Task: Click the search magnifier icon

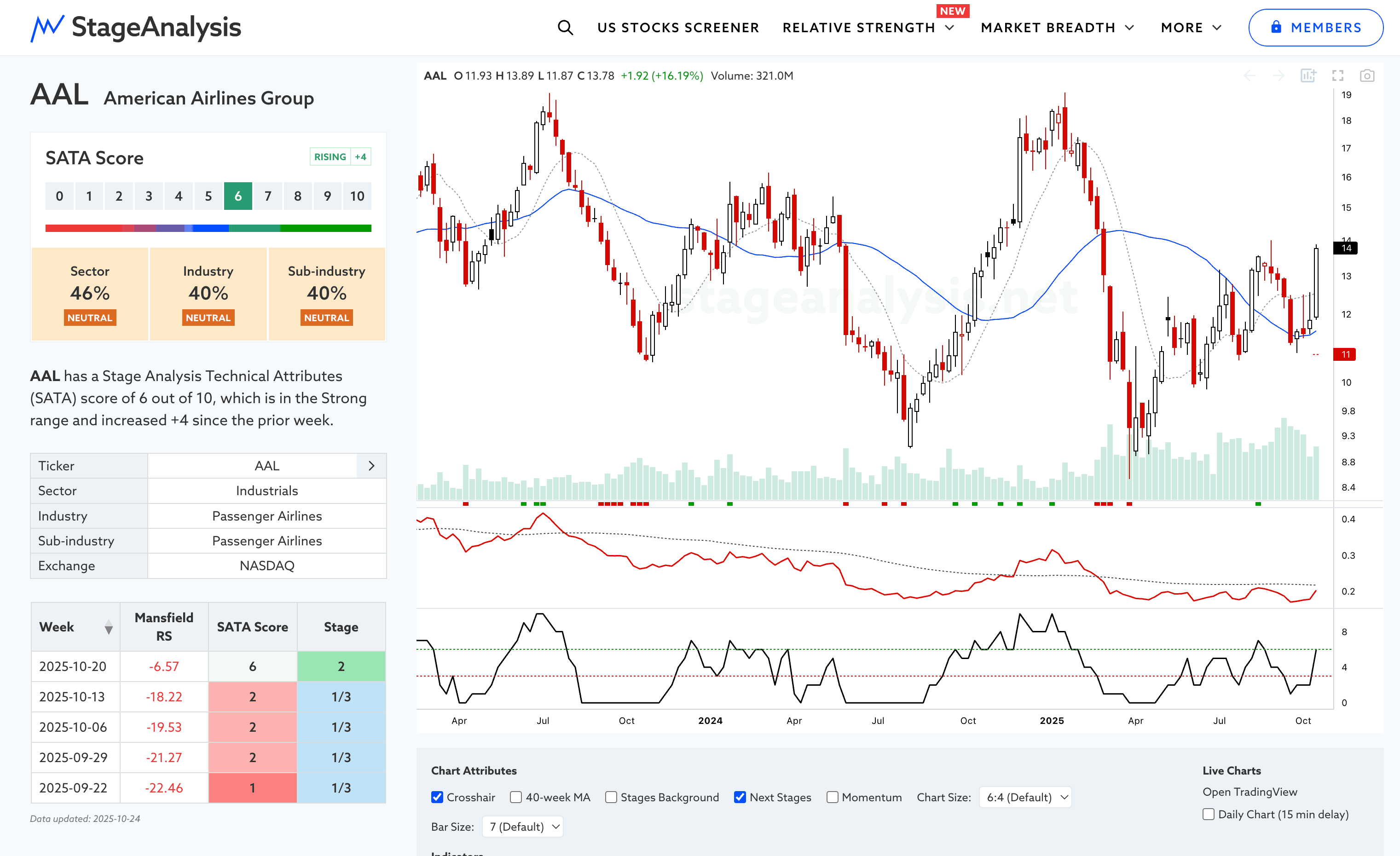Action: 565,27
